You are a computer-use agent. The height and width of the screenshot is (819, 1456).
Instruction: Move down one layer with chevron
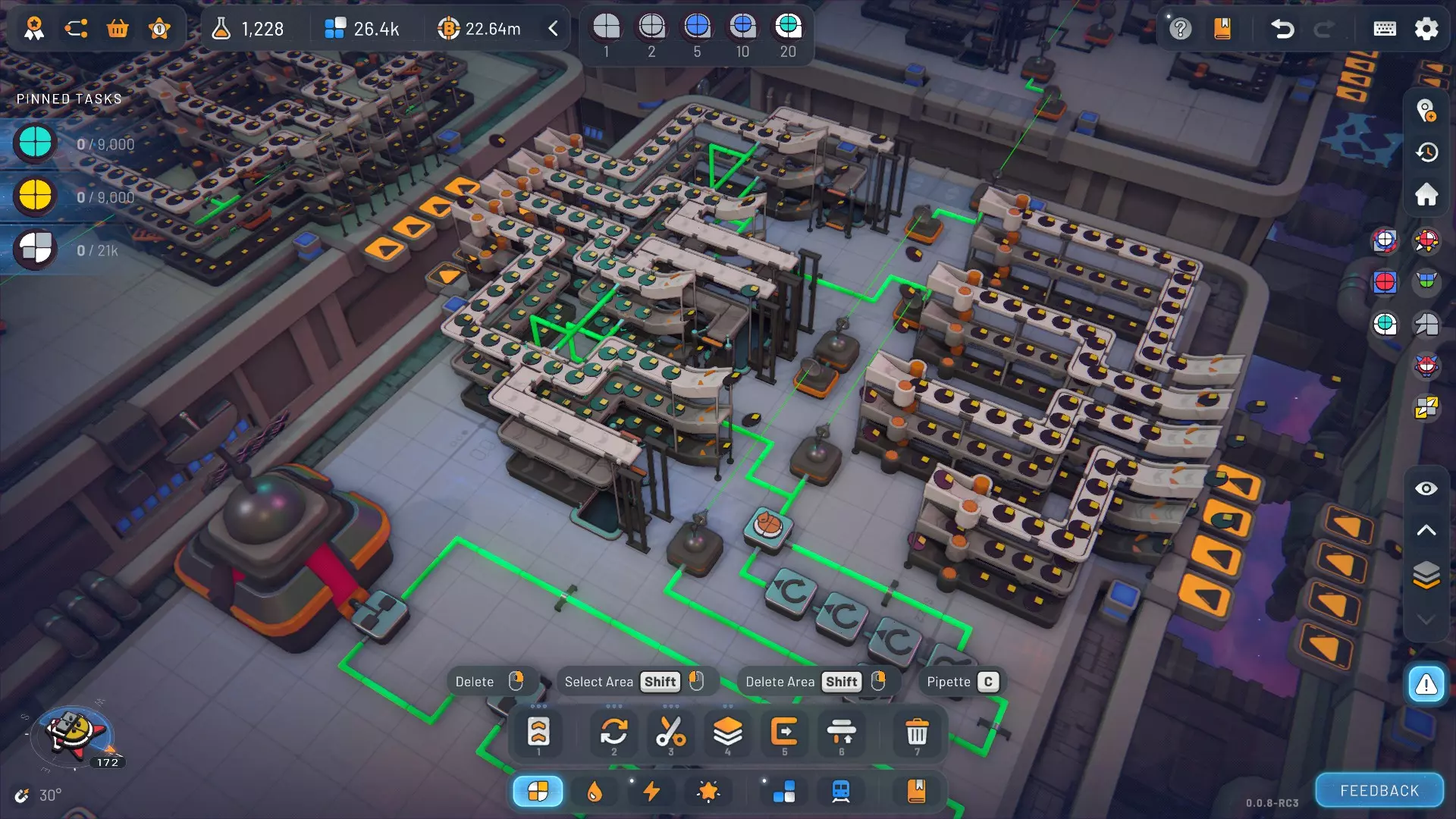[x=1426, y=620]
